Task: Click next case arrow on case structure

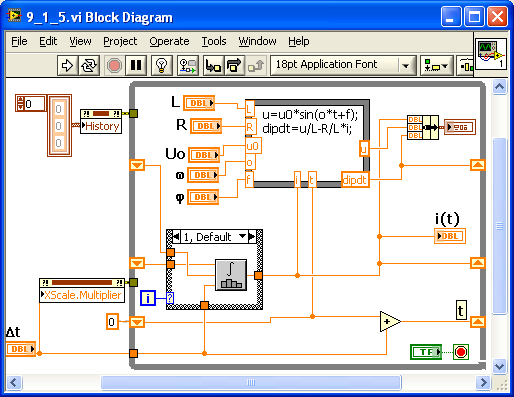Action: click(x=252, y=237)
